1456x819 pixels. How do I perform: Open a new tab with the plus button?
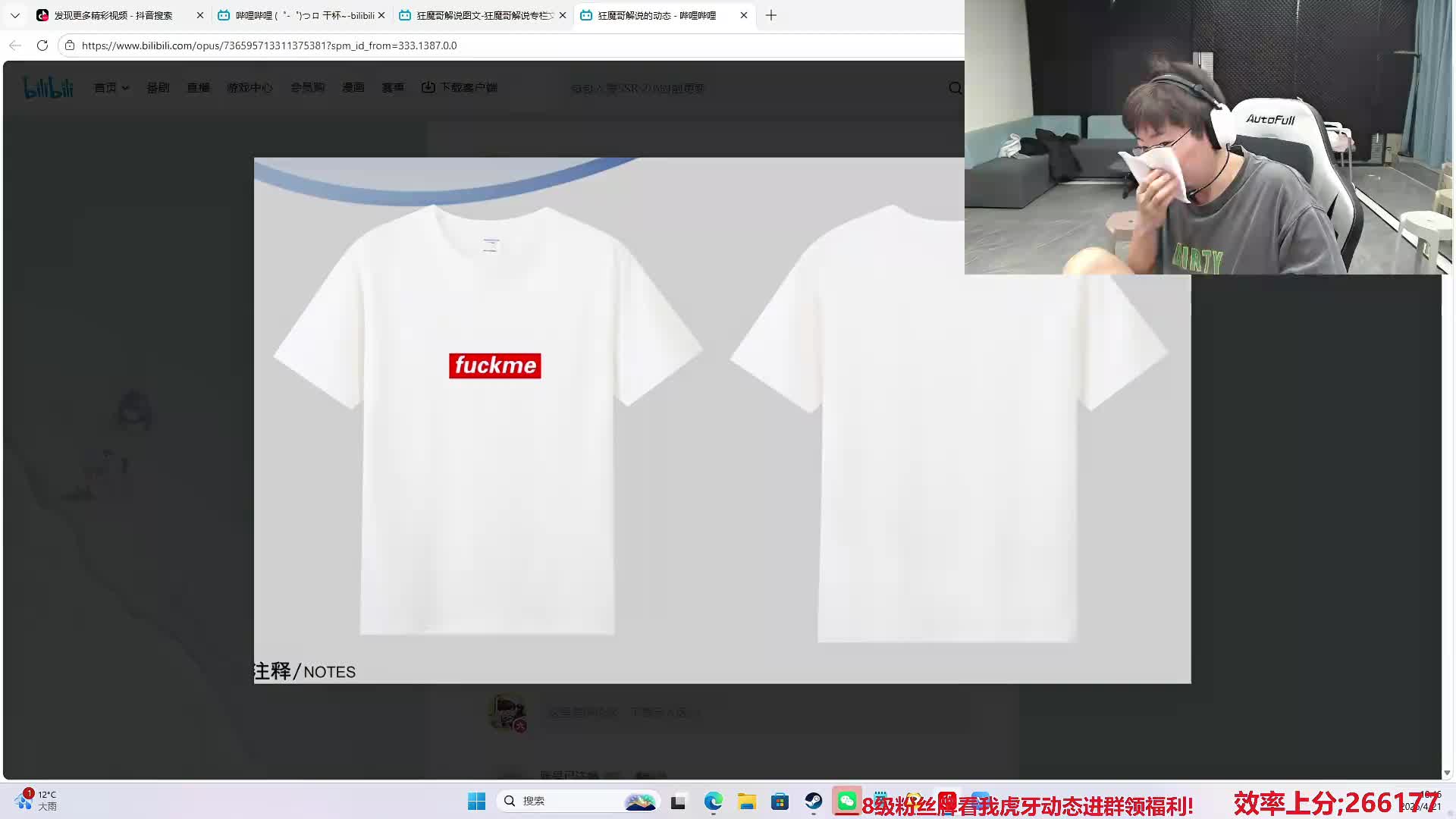point(771,15)
